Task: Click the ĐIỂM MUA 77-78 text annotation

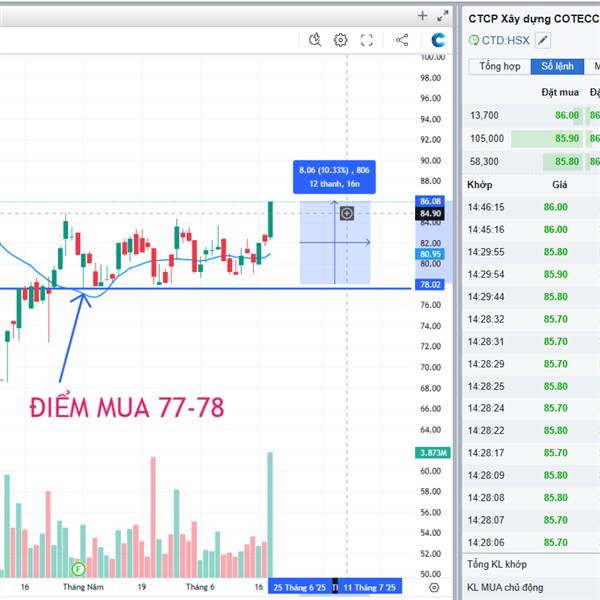Action: pyautogui.click(x=127, y=407)
